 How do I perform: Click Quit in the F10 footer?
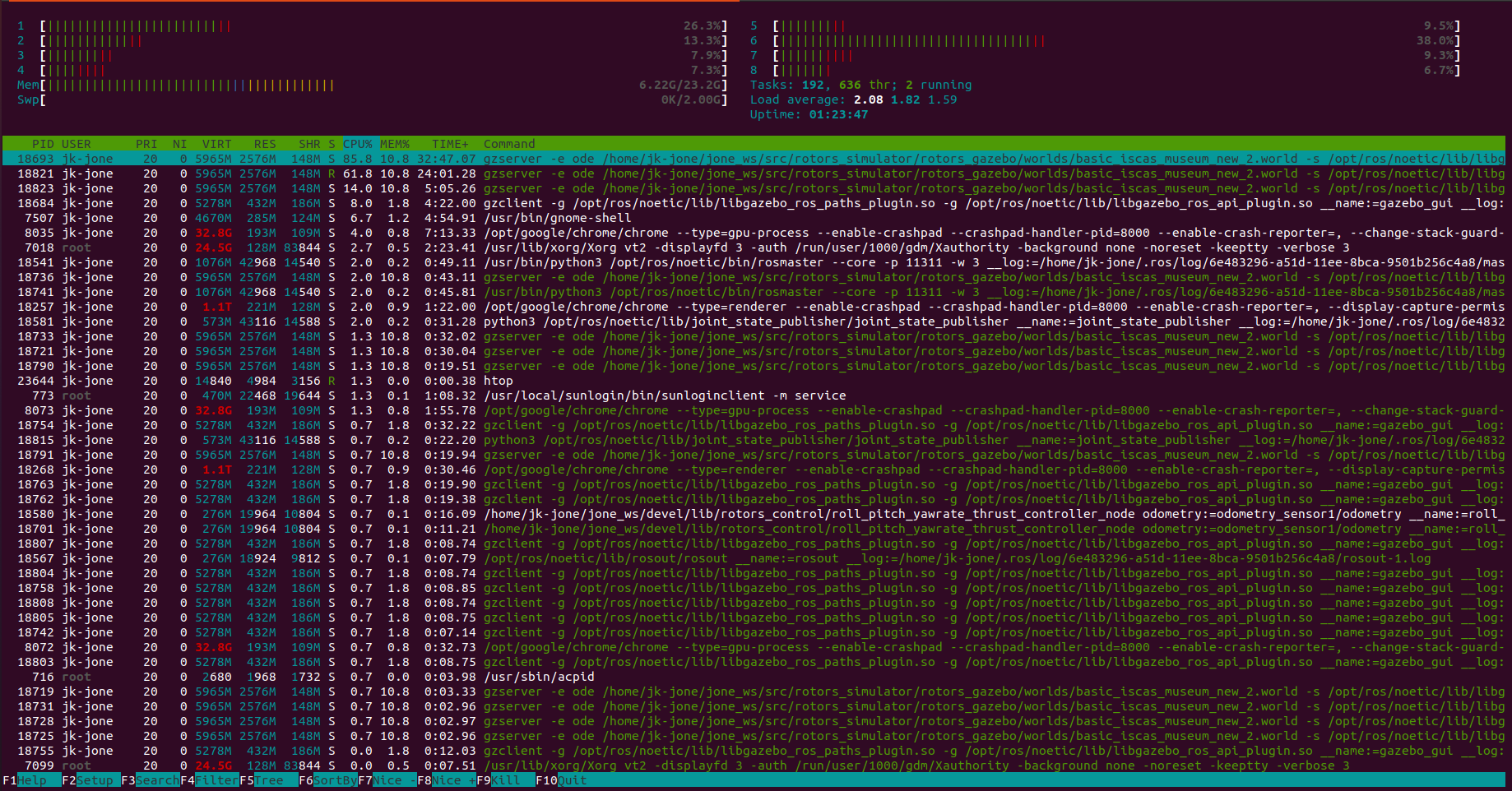[562, 780]
